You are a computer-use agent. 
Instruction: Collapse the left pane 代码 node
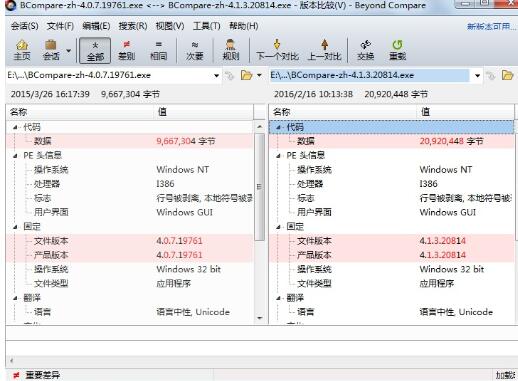point(15,127)
